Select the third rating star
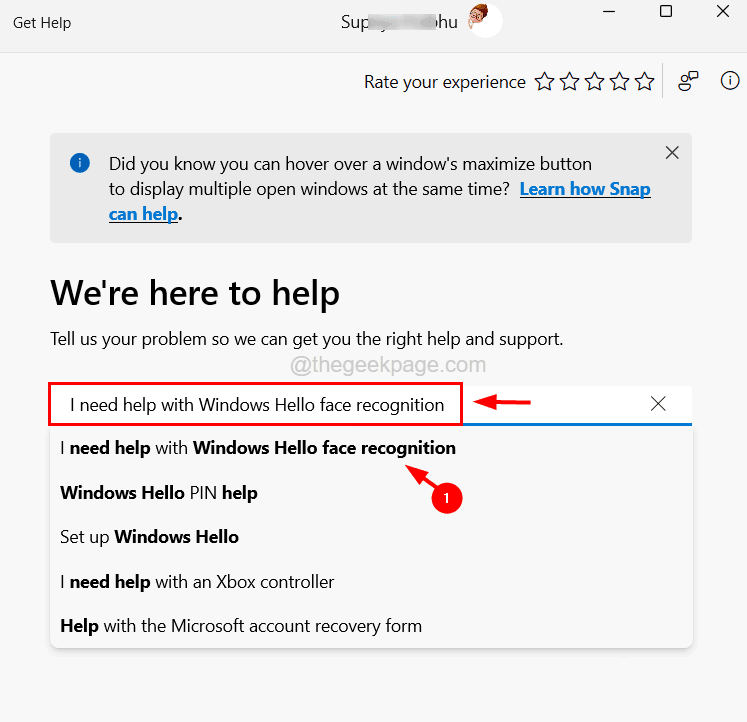747x722 pixels. tap(595, 82)
